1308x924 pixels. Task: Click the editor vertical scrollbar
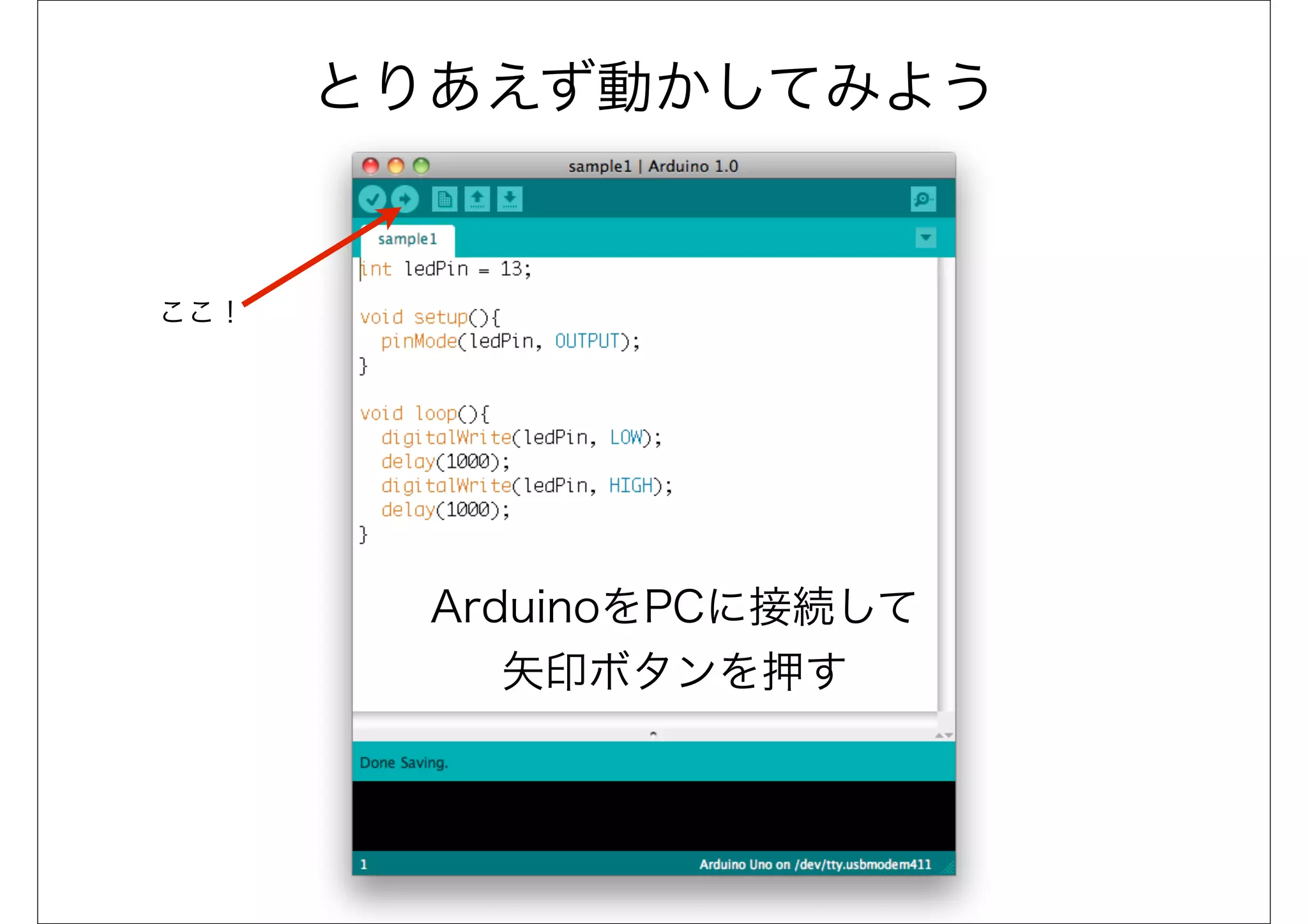tap(947, 484)
